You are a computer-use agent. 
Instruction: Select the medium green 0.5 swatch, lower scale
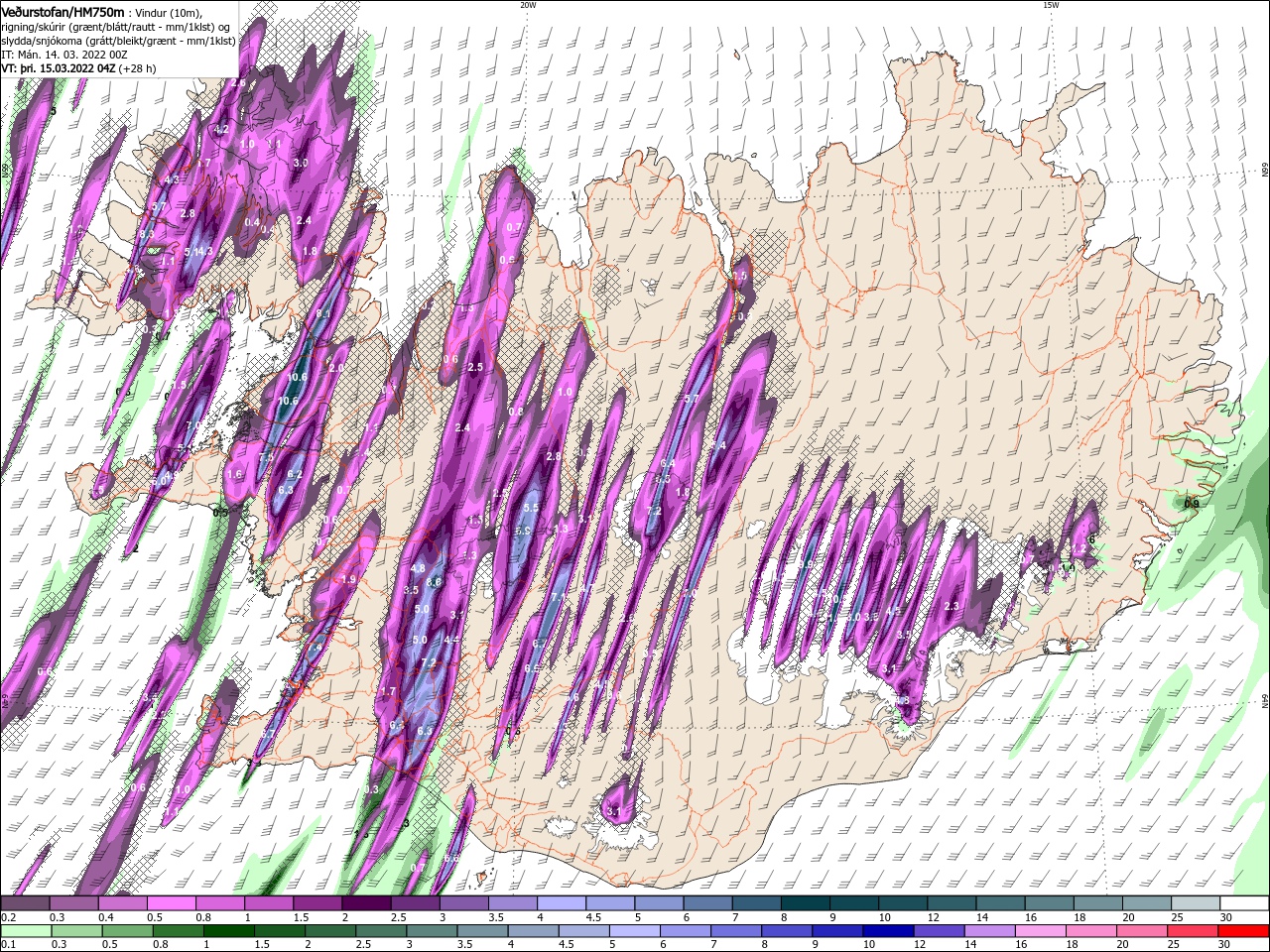click(x=127, y=931)
